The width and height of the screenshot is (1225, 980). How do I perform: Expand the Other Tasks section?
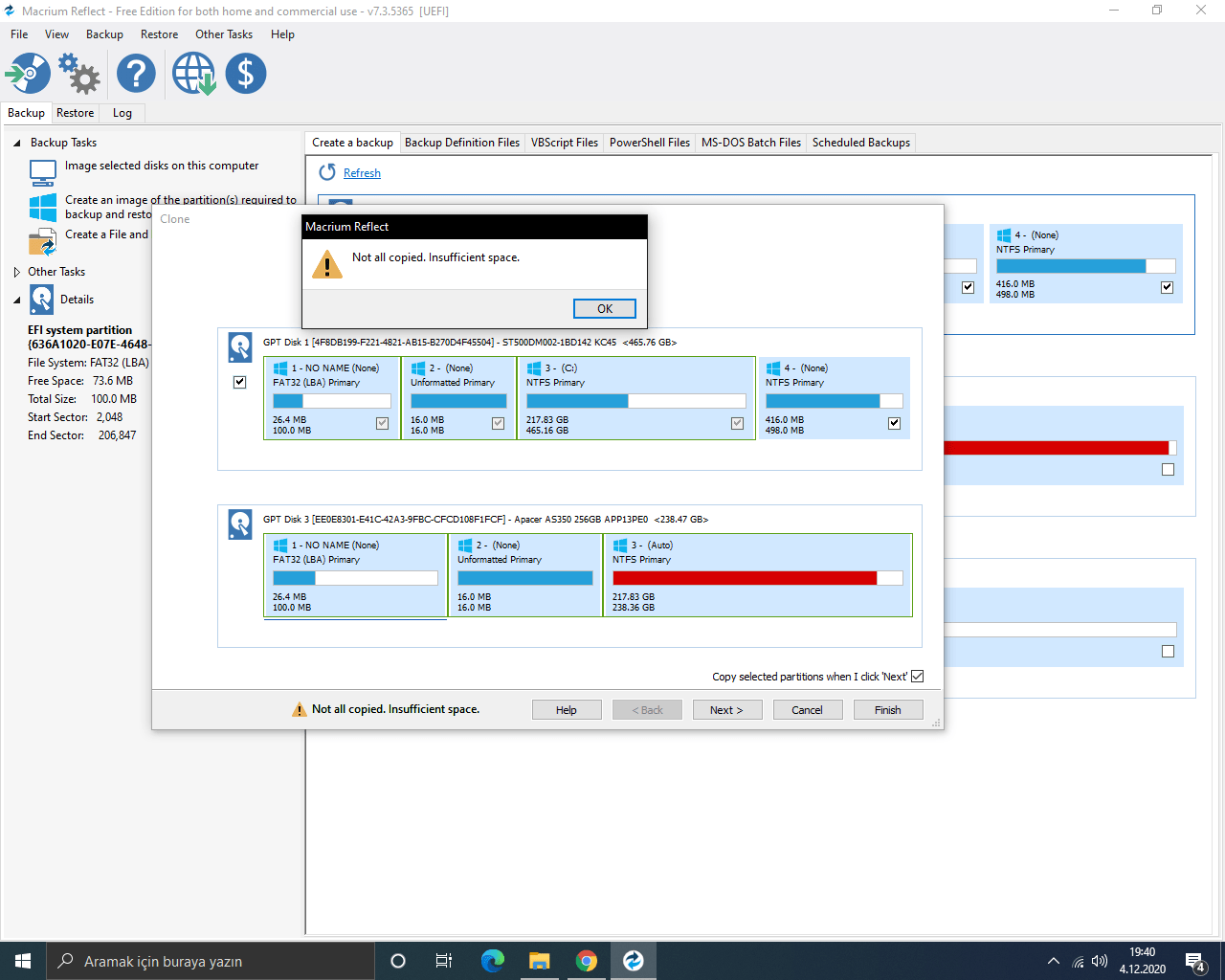coord(17,272)
